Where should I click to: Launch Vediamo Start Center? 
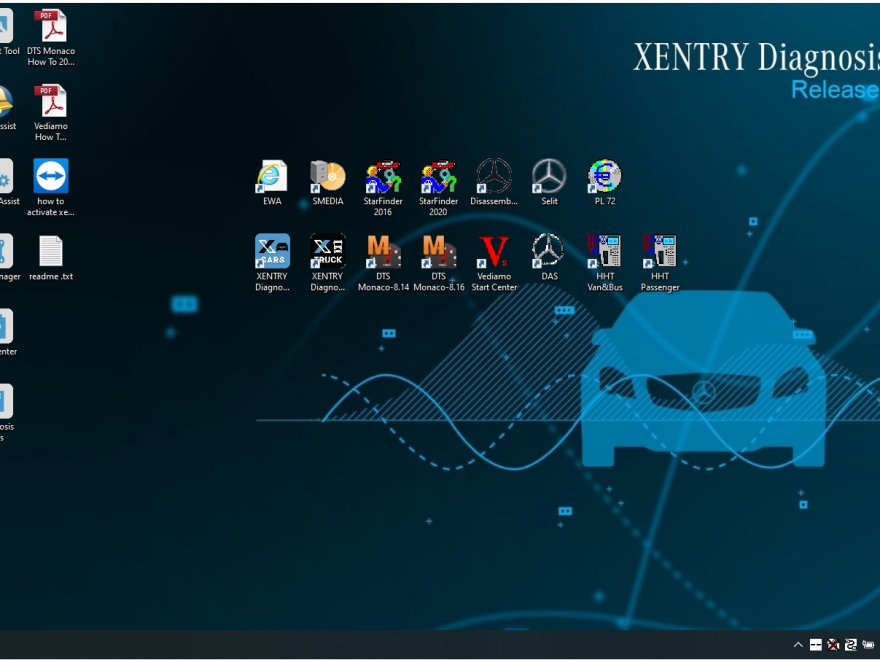(494, 263)
